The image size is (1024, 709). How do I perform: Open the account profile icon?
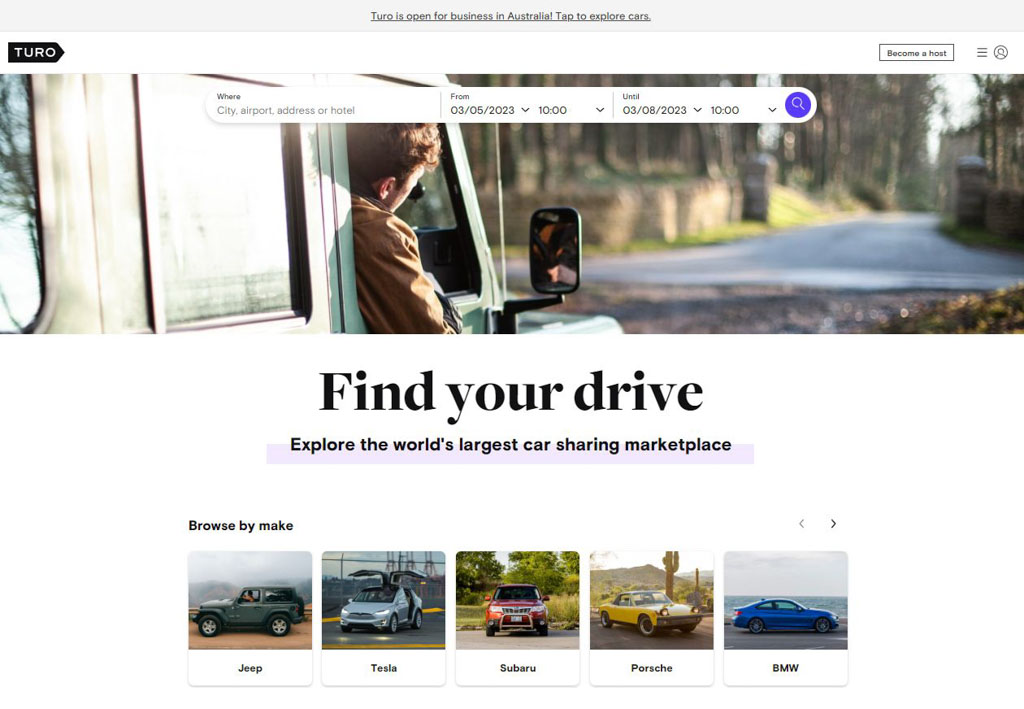click(1001, 52)
